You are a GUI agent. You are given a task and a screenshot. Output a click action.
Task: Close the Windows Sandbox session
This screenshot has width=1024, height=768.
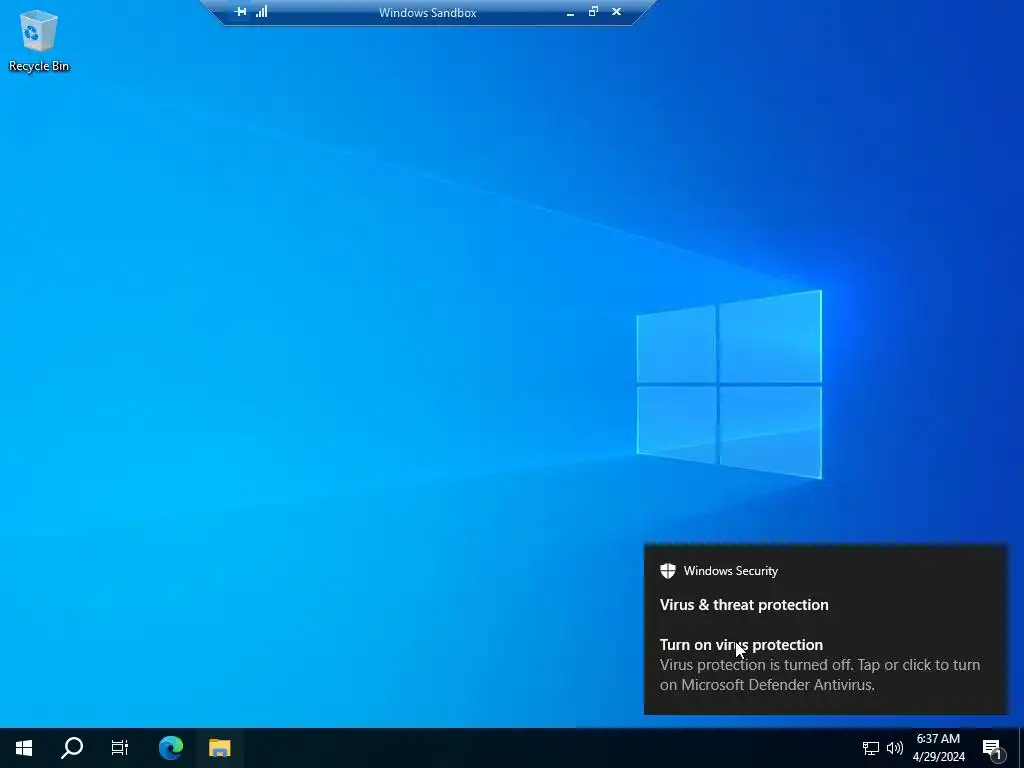click(x=616, y=12)
